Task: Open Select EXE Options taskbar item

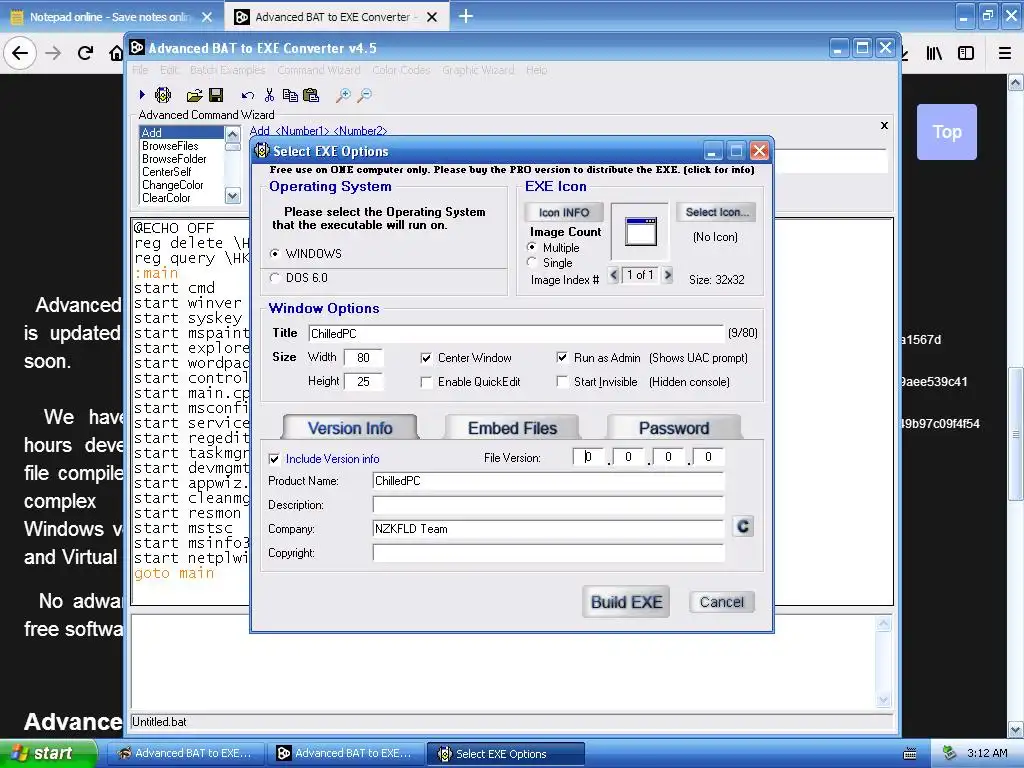Action: coord(506,754)
